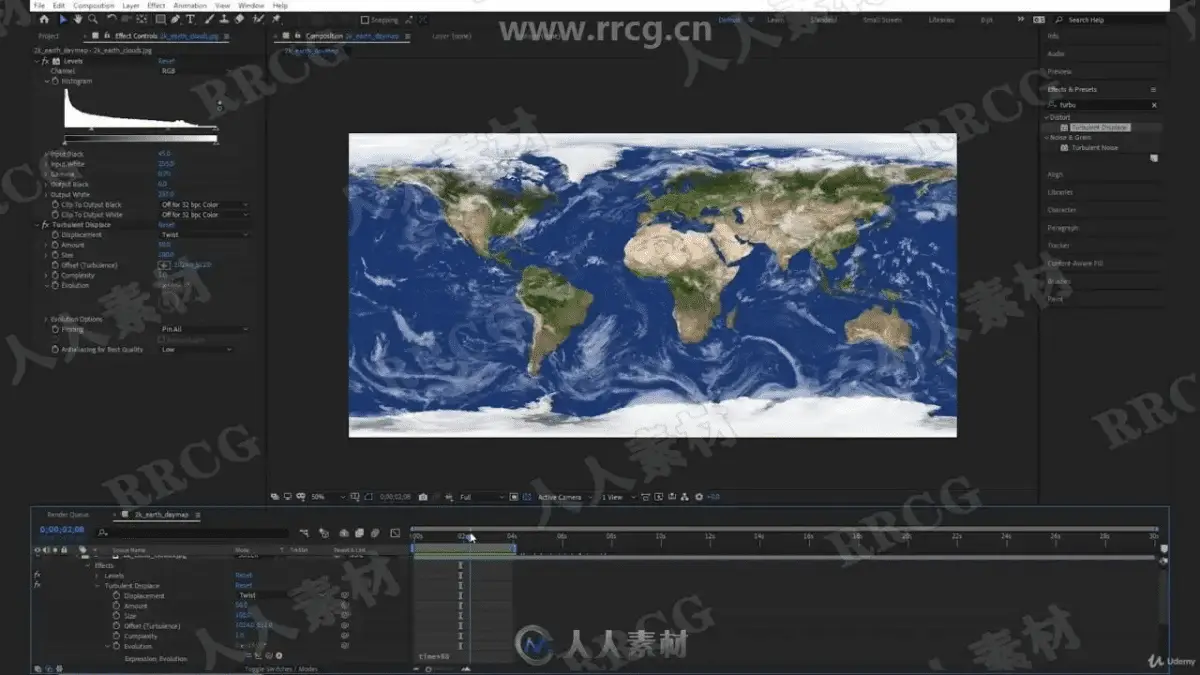The width and height of the screenshot is (1200, 675).
Task: Select the Selection arrow tool
Action: click(63, 19)
